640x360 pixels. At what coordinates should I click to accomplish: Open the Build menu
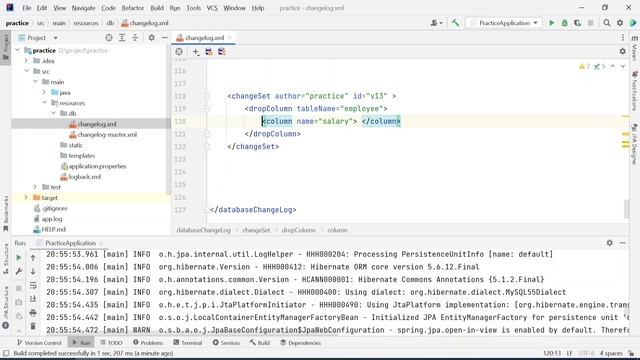157,8
